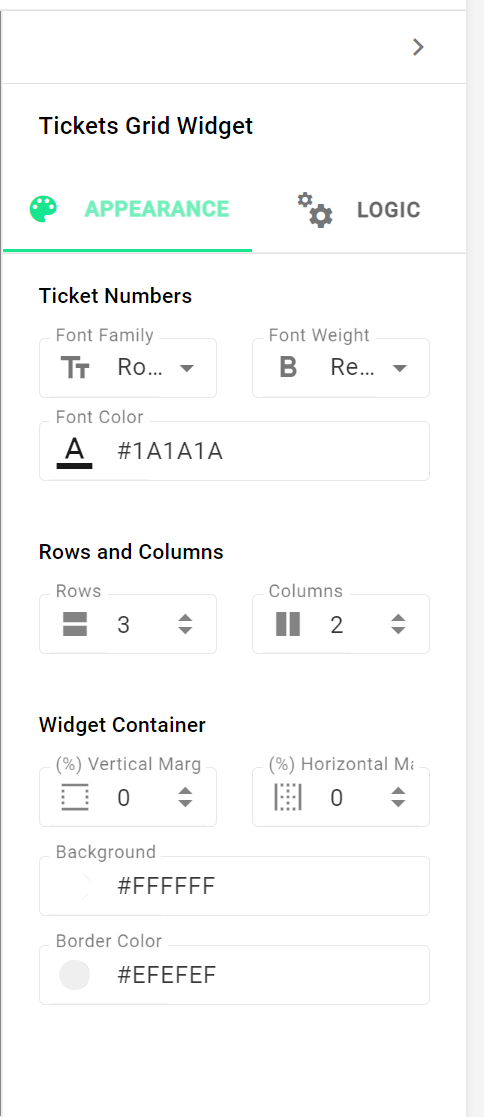Switch to the Appearance tab

128,209
